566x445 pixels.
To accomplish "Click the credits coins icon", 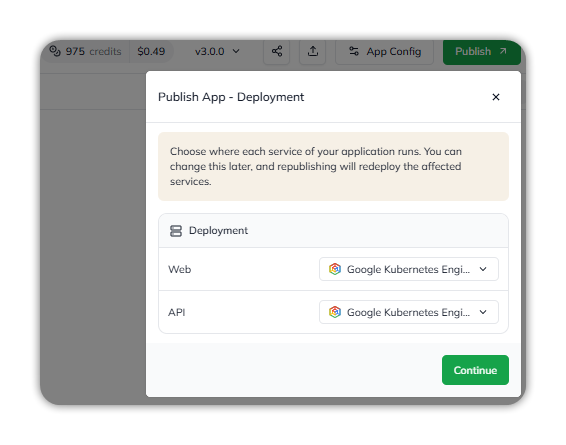I will (x=55, y=51).
